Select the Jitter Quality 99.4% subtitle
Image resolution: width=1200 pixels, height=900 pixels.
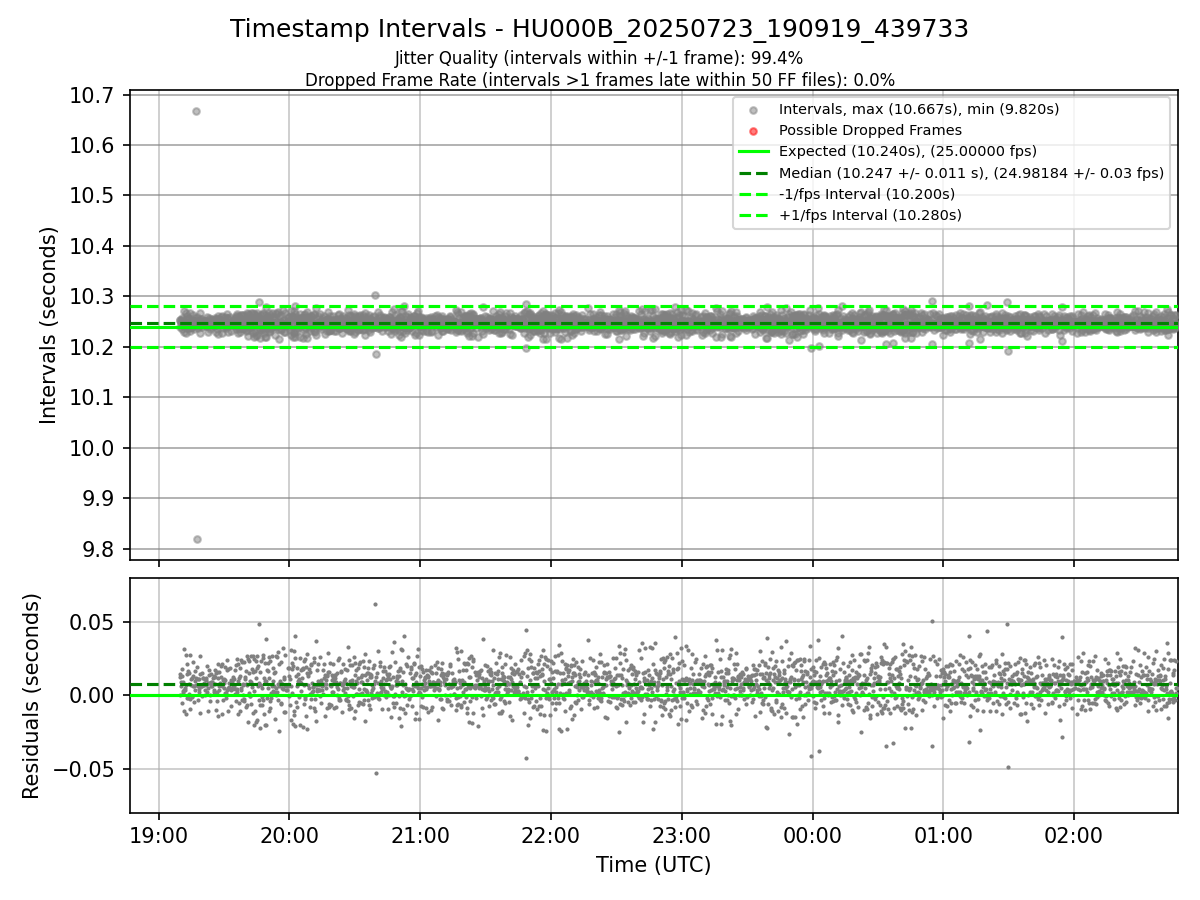[599, 58]
